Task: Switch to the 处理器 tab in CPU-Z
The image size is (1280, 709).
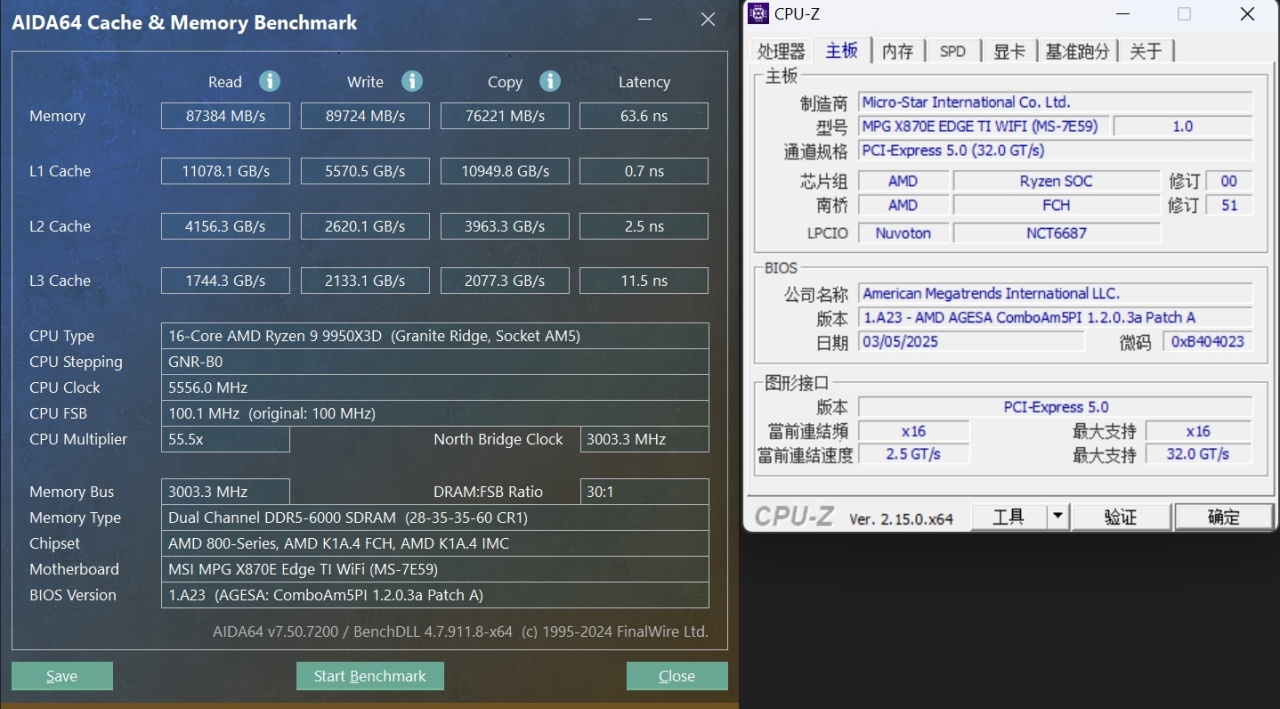Action: pos(781,51)
